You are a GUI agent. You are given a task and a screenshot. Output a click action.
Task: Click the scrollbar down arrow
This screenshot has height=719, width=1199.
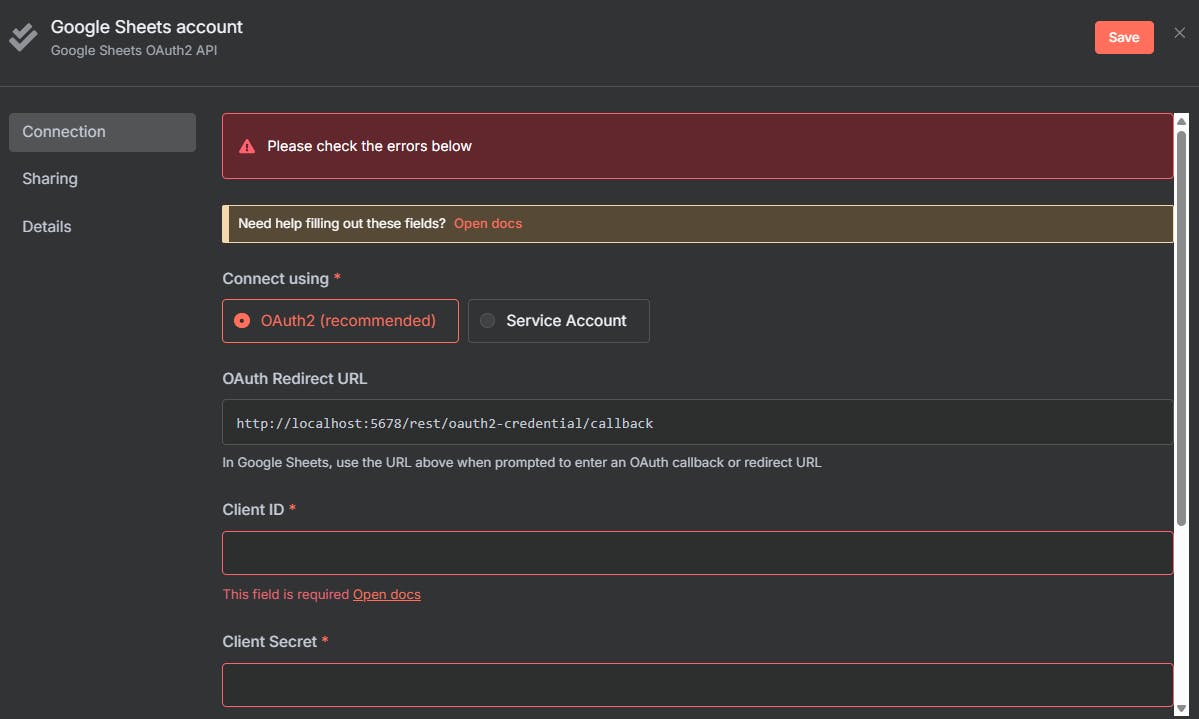1181,708
